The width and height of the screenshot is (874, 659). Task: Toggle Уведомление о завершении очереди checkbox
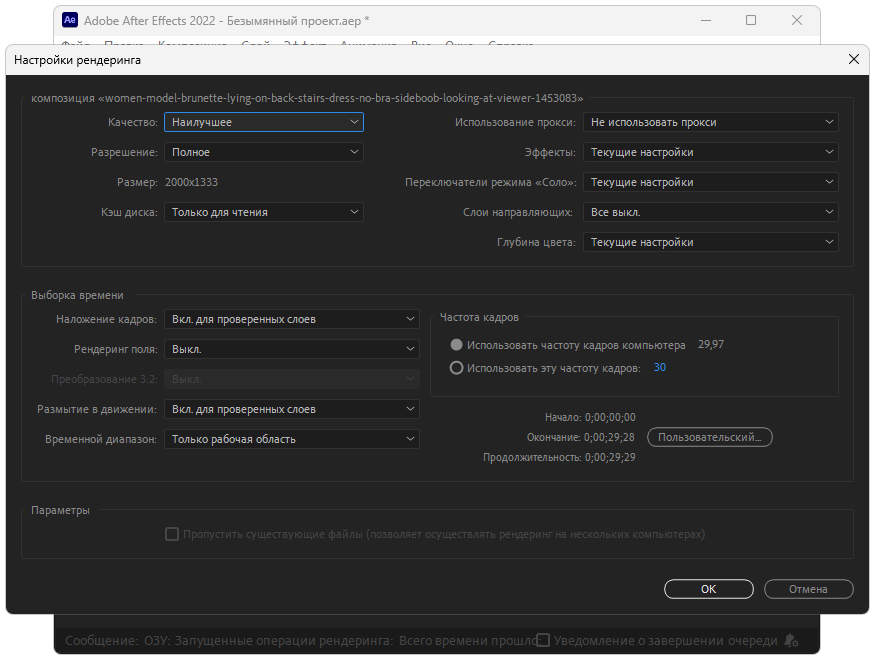pyautogui.click(x=543, y=640)
